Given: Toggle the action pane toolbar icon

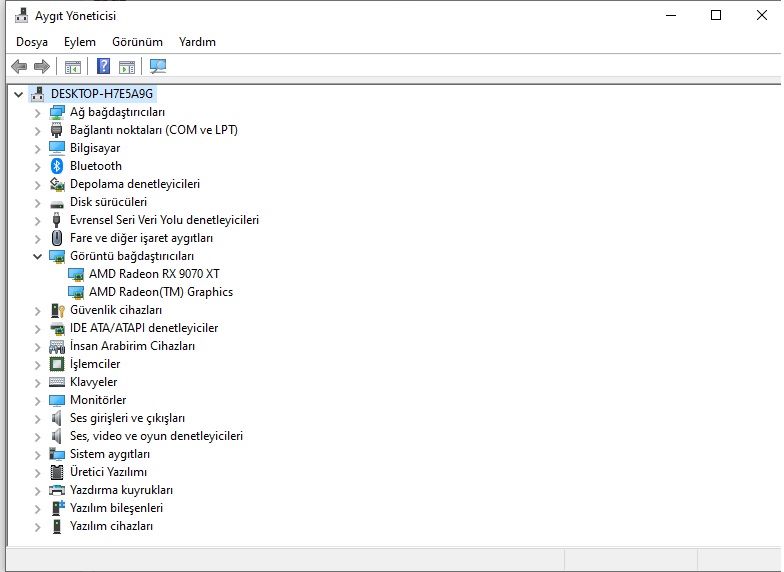Looking at the screenshot, I should (x=127, y=66).
